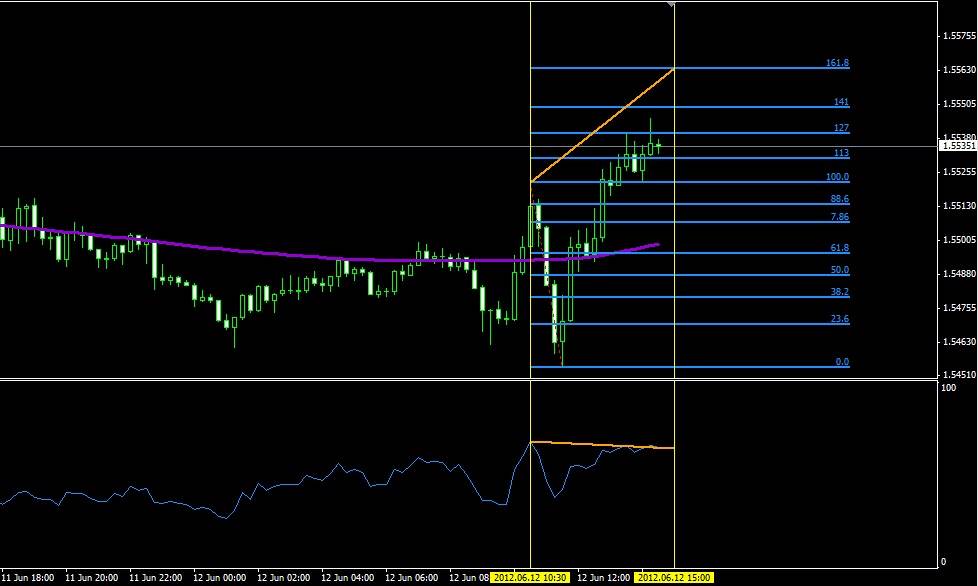
Task: Click the 113 Fibonacci level label
Action: tap(840, 152)
